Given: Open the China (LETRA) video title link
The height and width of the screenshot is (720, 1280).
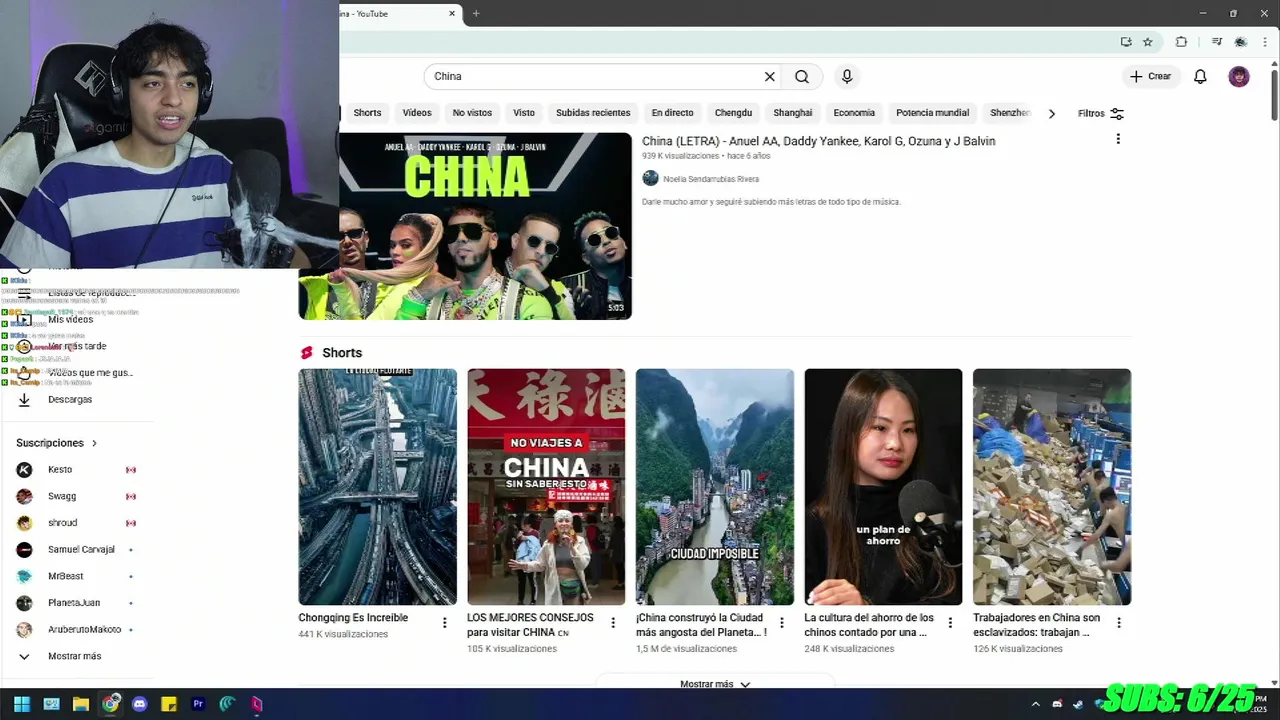Looking at the screenshot, I should pos(818,141).
